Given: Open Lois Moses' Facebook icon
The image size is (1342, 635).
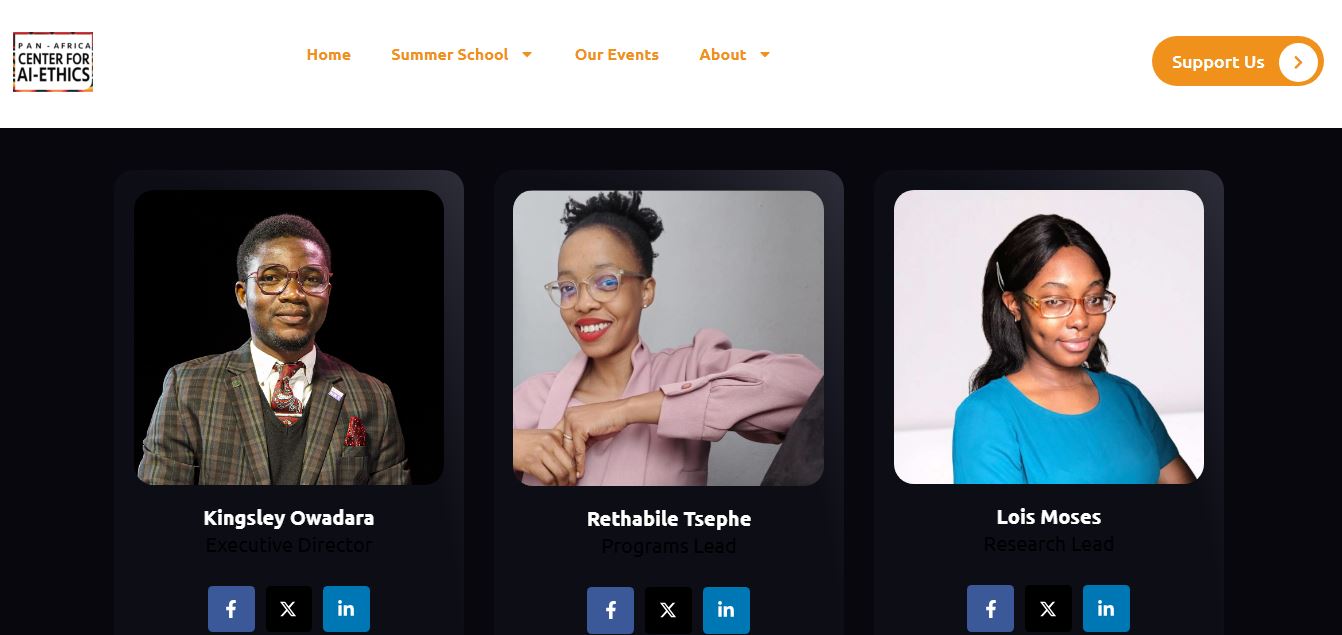Looking at the screenshot, I should (990, 608).
